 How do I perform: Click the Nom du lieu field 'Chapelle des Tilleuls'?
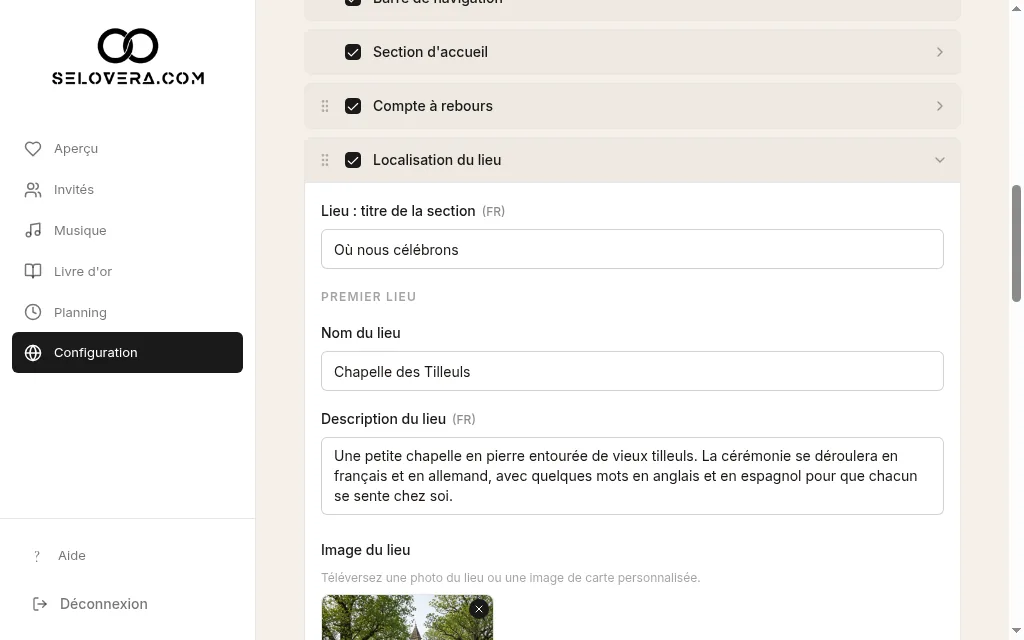(632, 371)
